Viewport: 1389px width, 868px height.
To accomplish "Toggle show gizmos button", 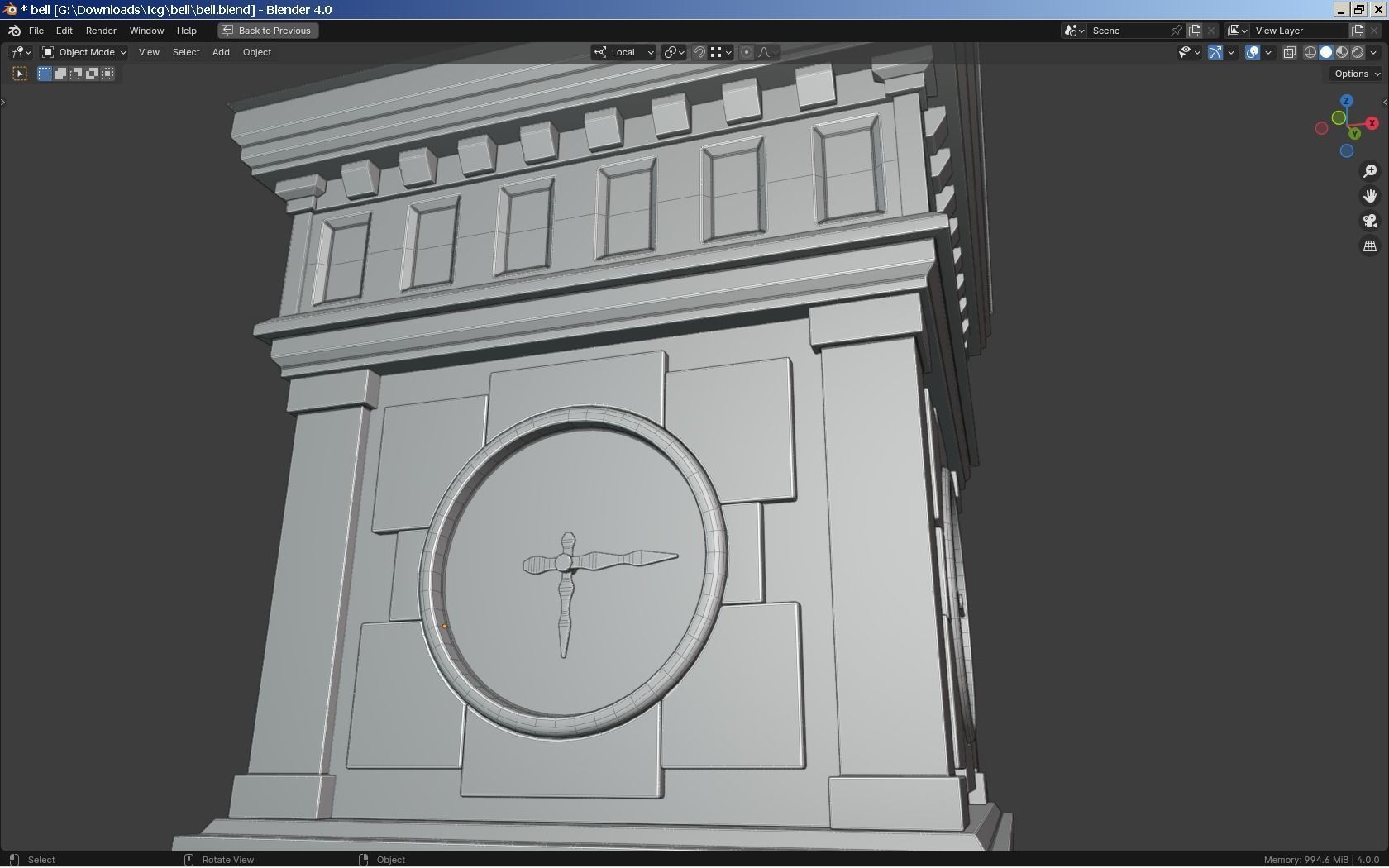I will tap(1215, 52).
